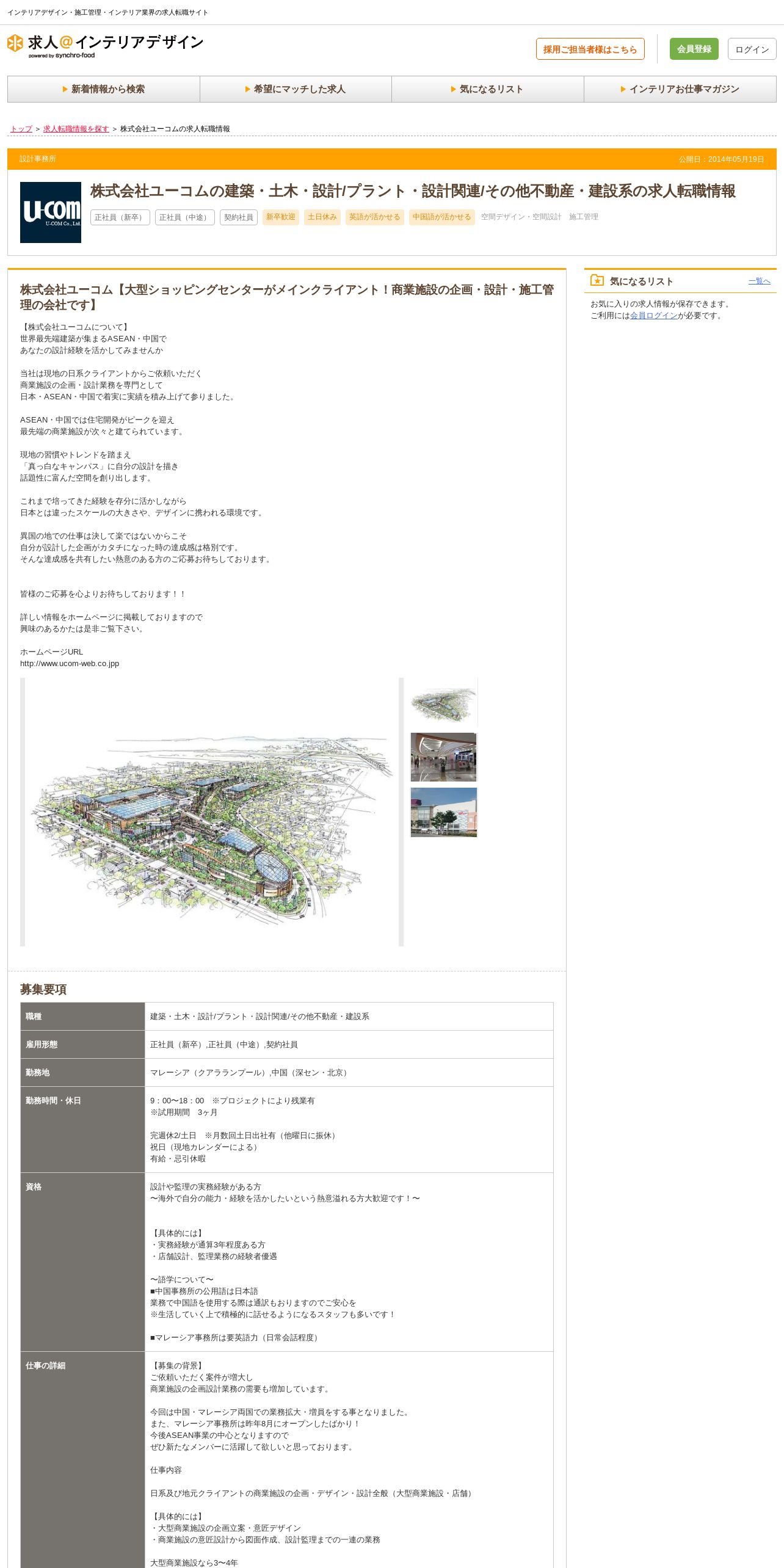This screenshot has height=1568, width=784.
Task: Click the star folder icon beside 気になるリスト
Action: click(597, 280)
